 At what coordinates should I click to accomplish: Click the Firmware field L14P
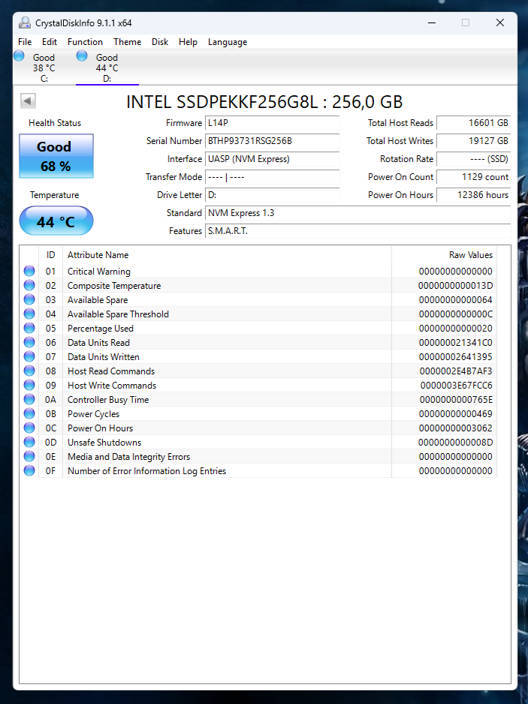click(272, 123)
